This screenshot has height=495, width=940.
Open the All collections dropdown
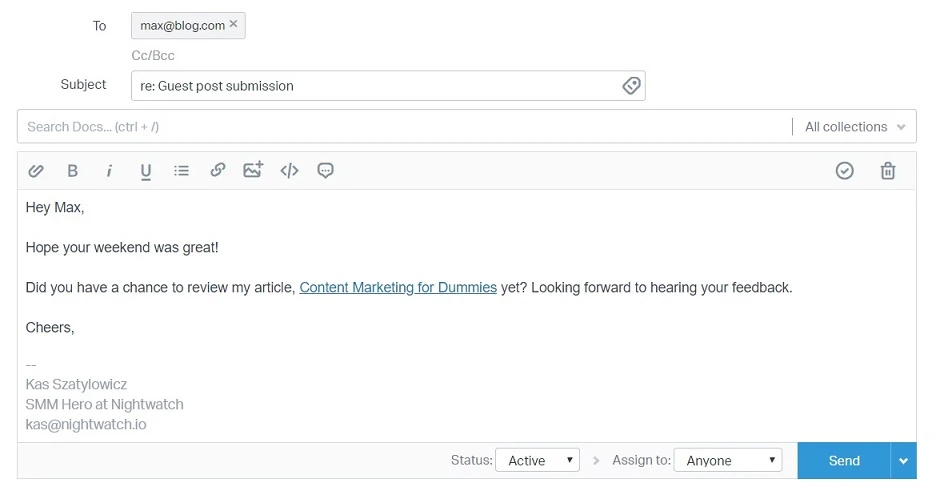855,127
